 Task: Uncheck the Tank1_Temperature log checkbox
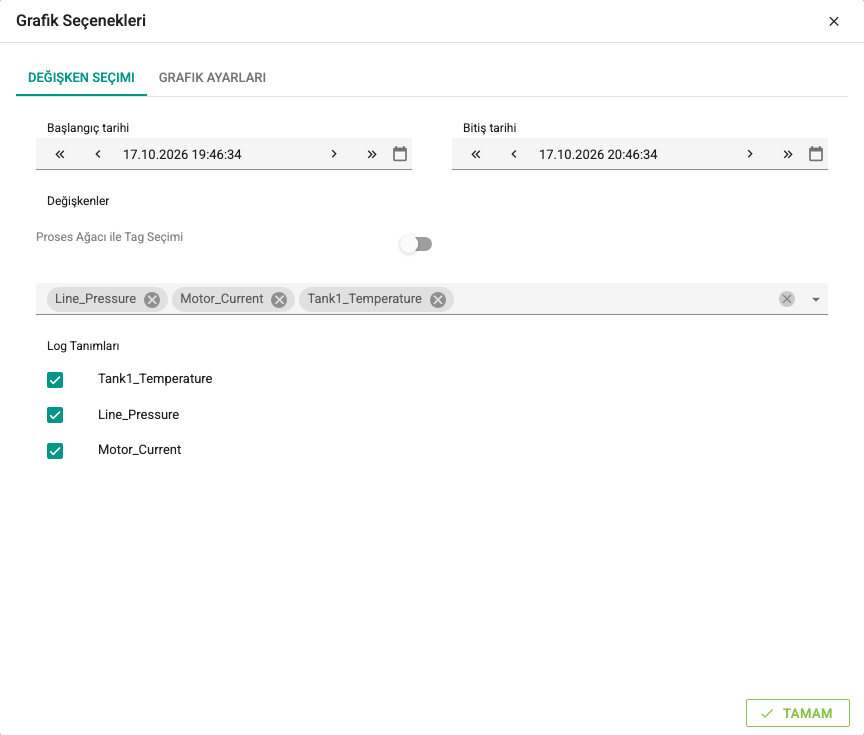[55, 380]
